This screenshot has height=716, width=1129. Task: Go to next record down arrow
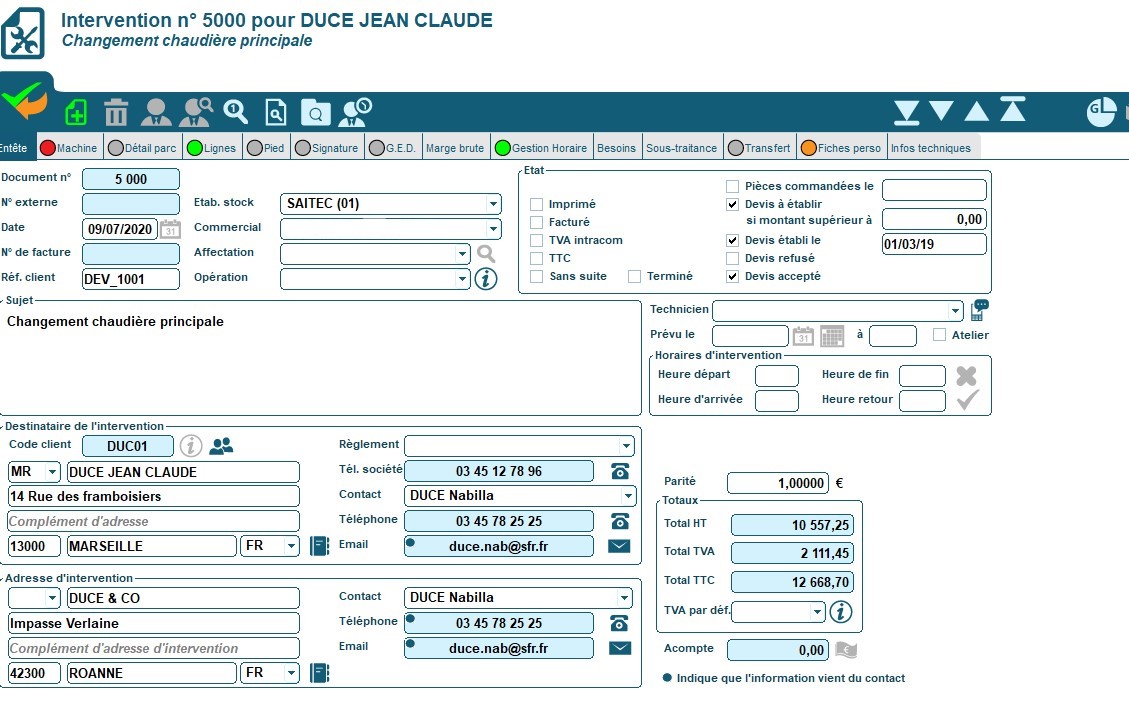(941, 111)
